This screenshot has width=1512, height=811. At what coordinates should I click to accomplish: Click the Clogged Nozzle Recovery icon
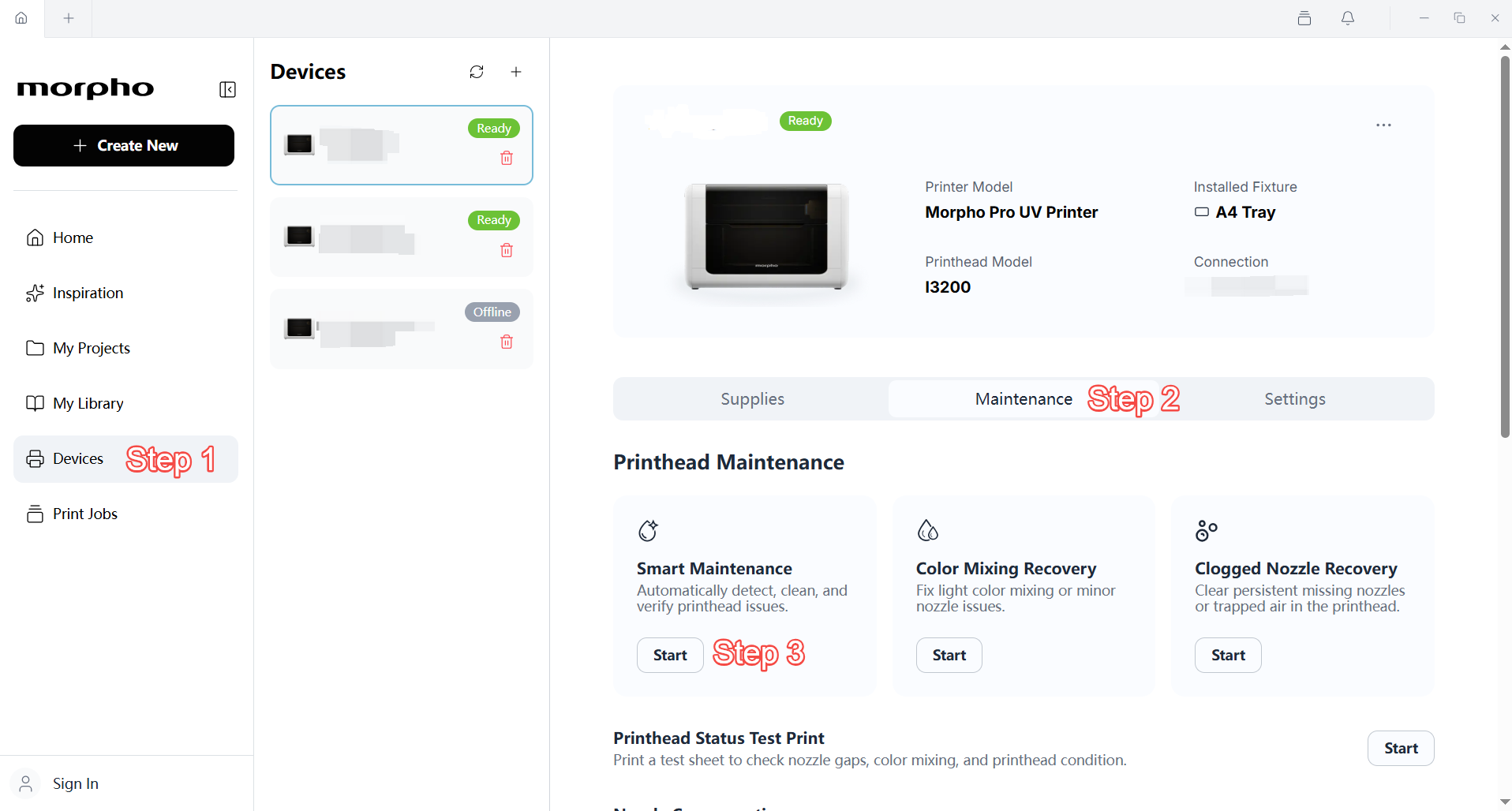(1206, 530)
